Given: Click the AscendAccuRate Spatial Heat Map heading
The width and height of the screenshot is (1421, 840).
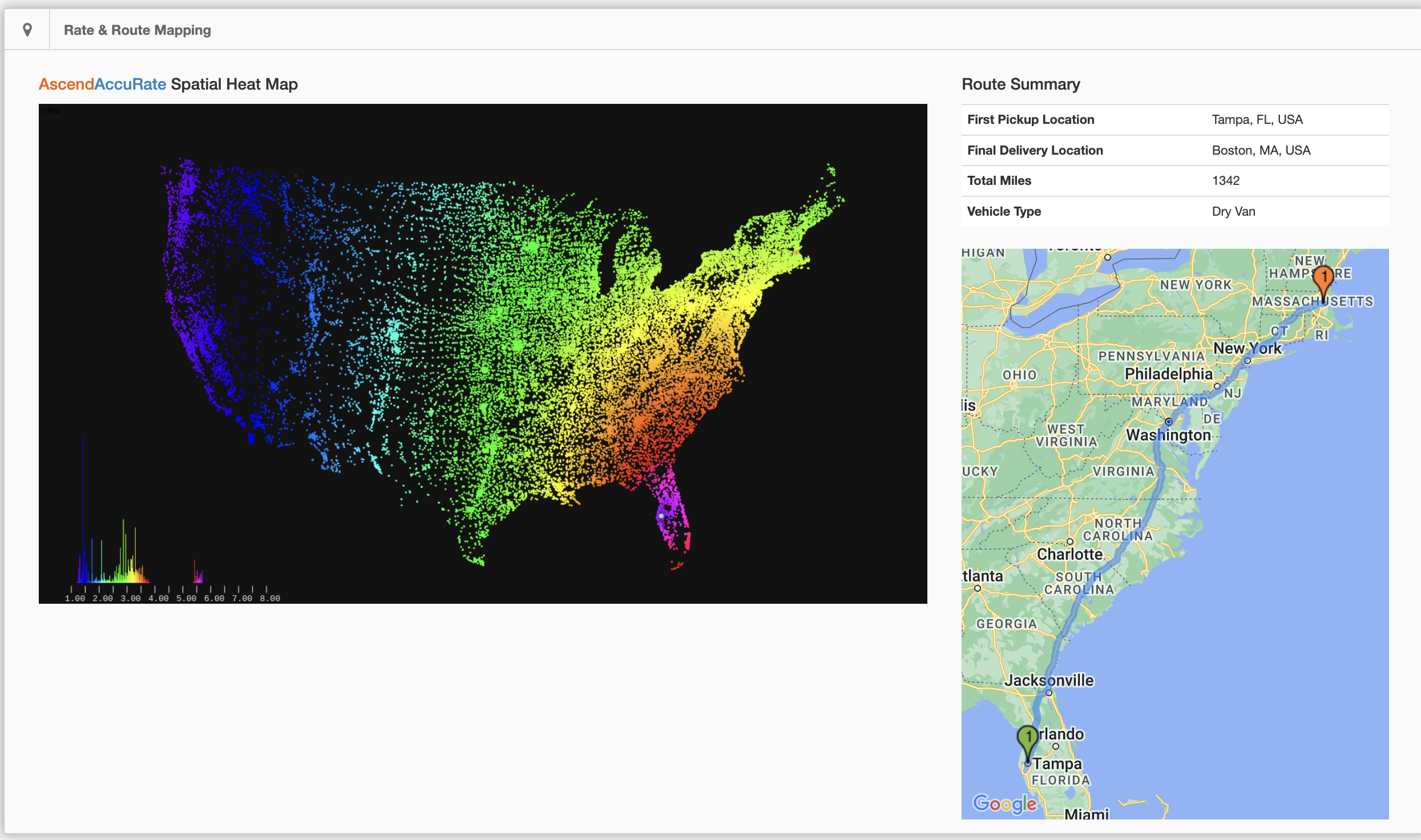Looking at the screenshot, I should point(168,84).
